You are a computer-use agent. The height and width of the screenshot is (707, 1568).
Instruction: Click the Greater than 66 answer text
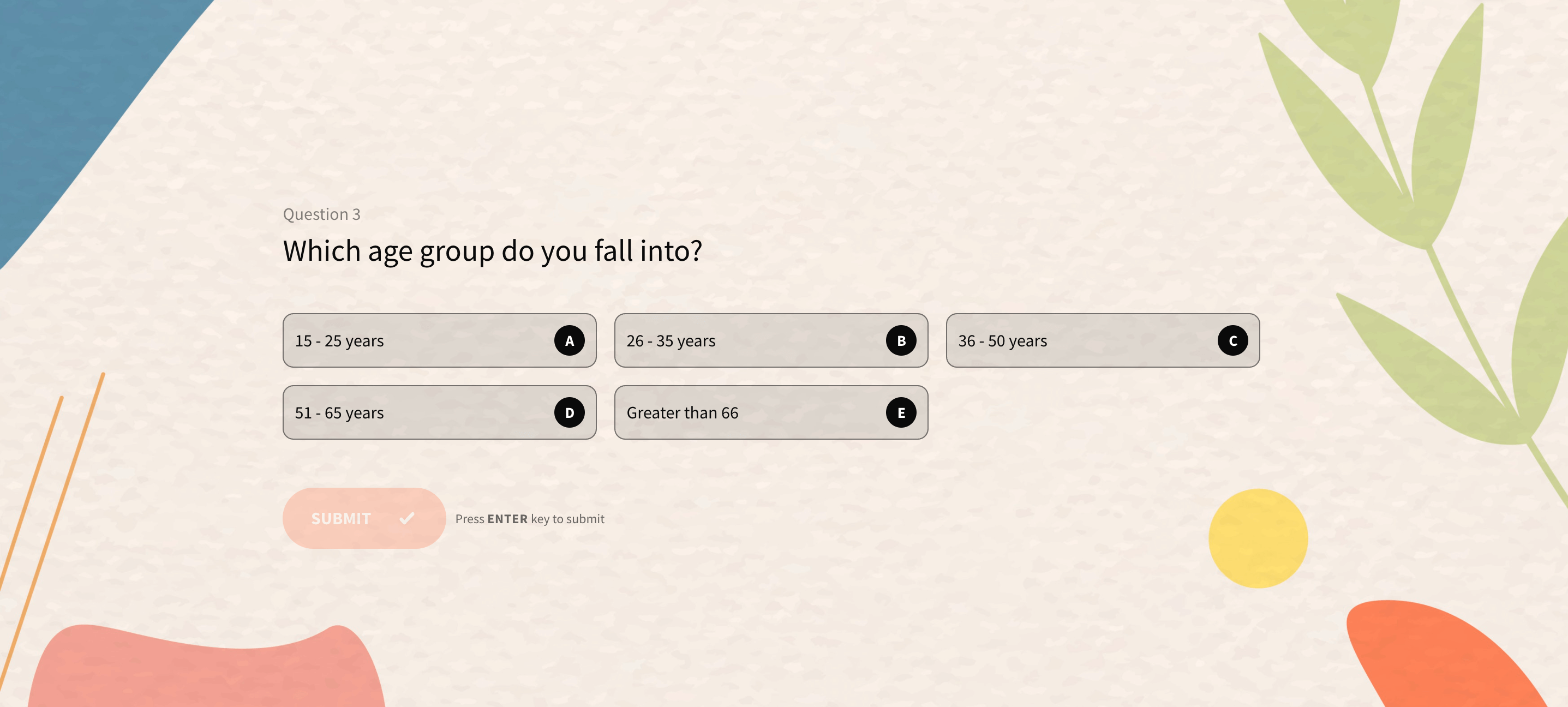click(x=683, y=412)
